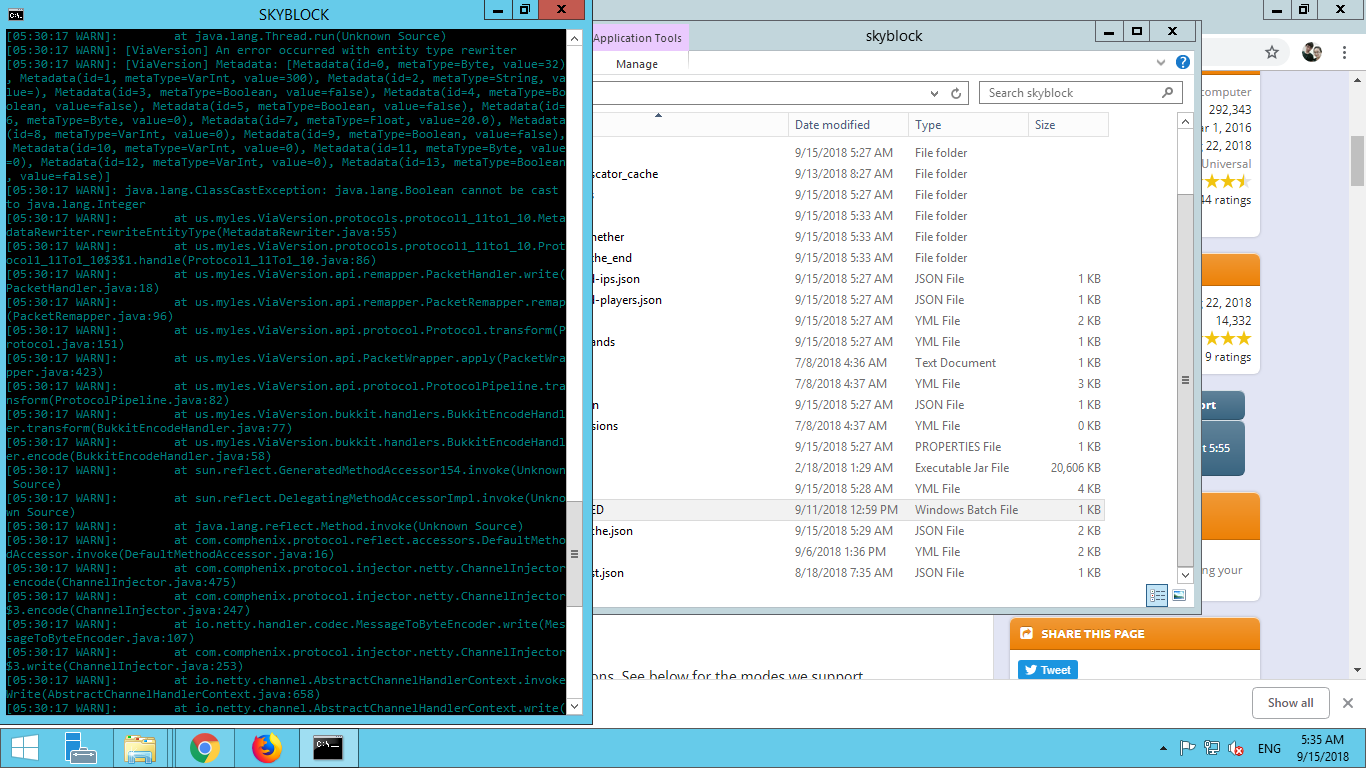Expand the Explorer ribbon chevron

coord(1161,62)
